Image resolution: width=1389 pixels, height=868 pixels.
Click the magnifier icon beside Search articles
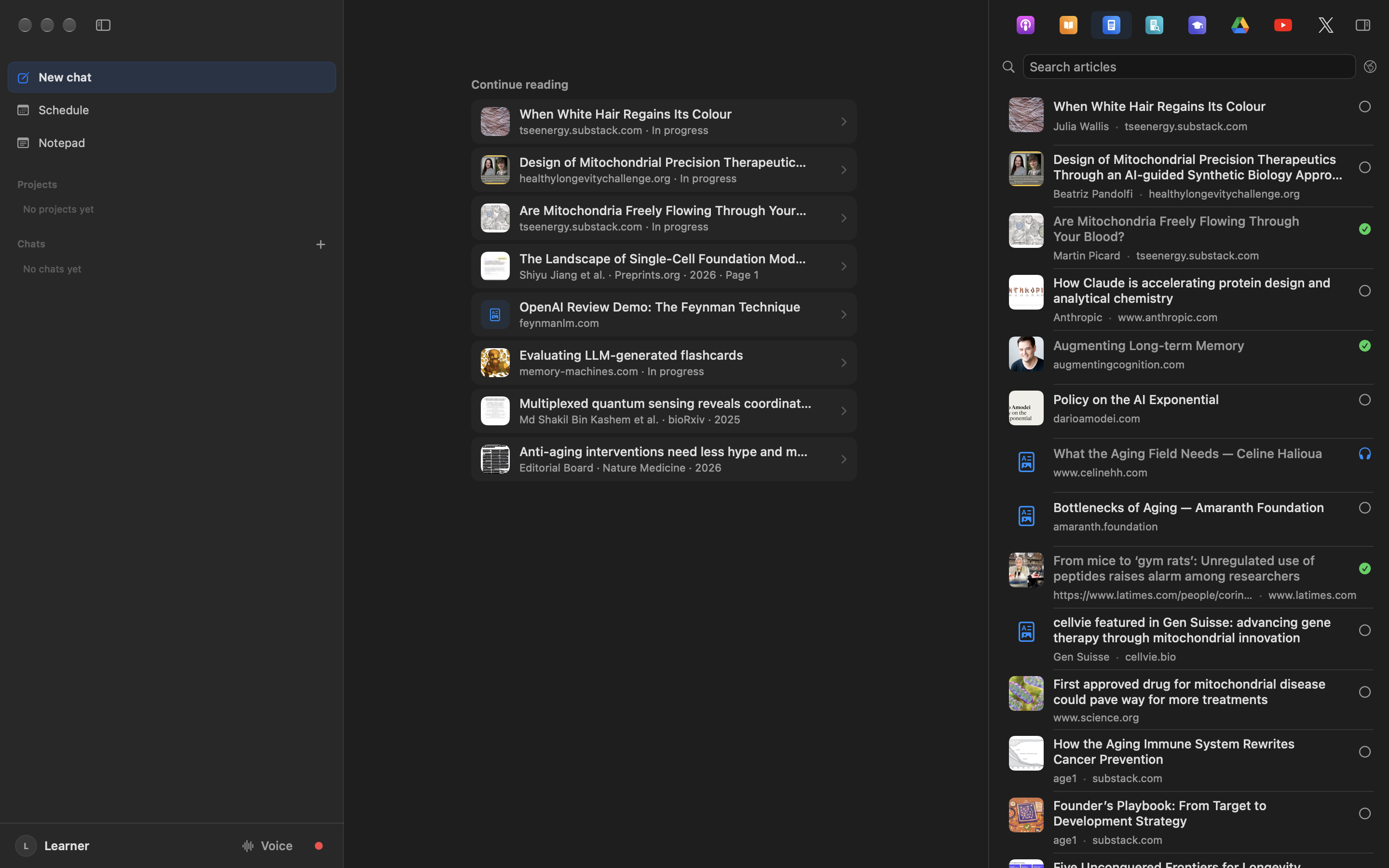pos(1008,67)
